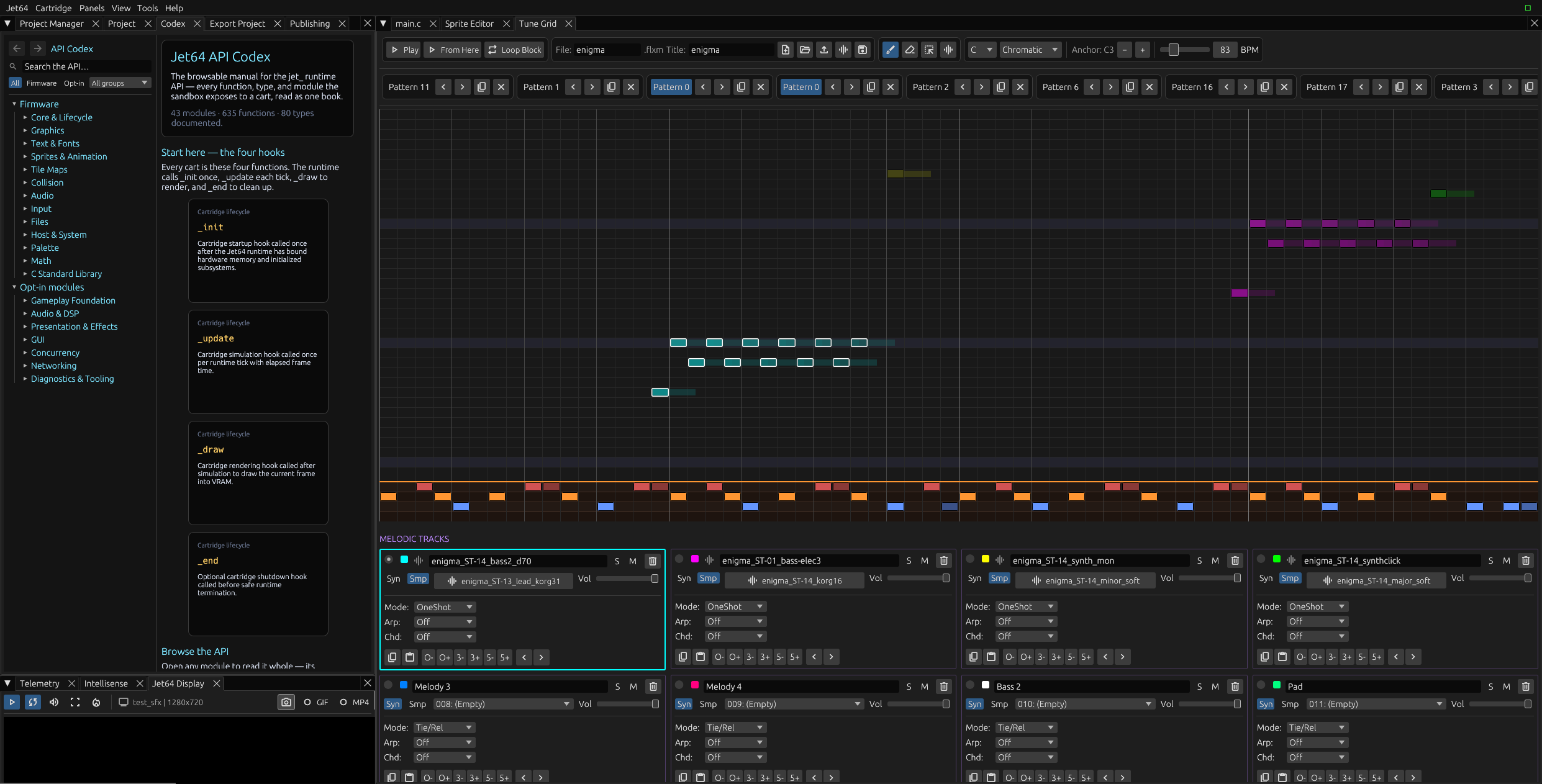Open Arp dropdown for enigma_ST-01_bass-elec3 track
The image size is (1542, 784).
click(735, 621)
